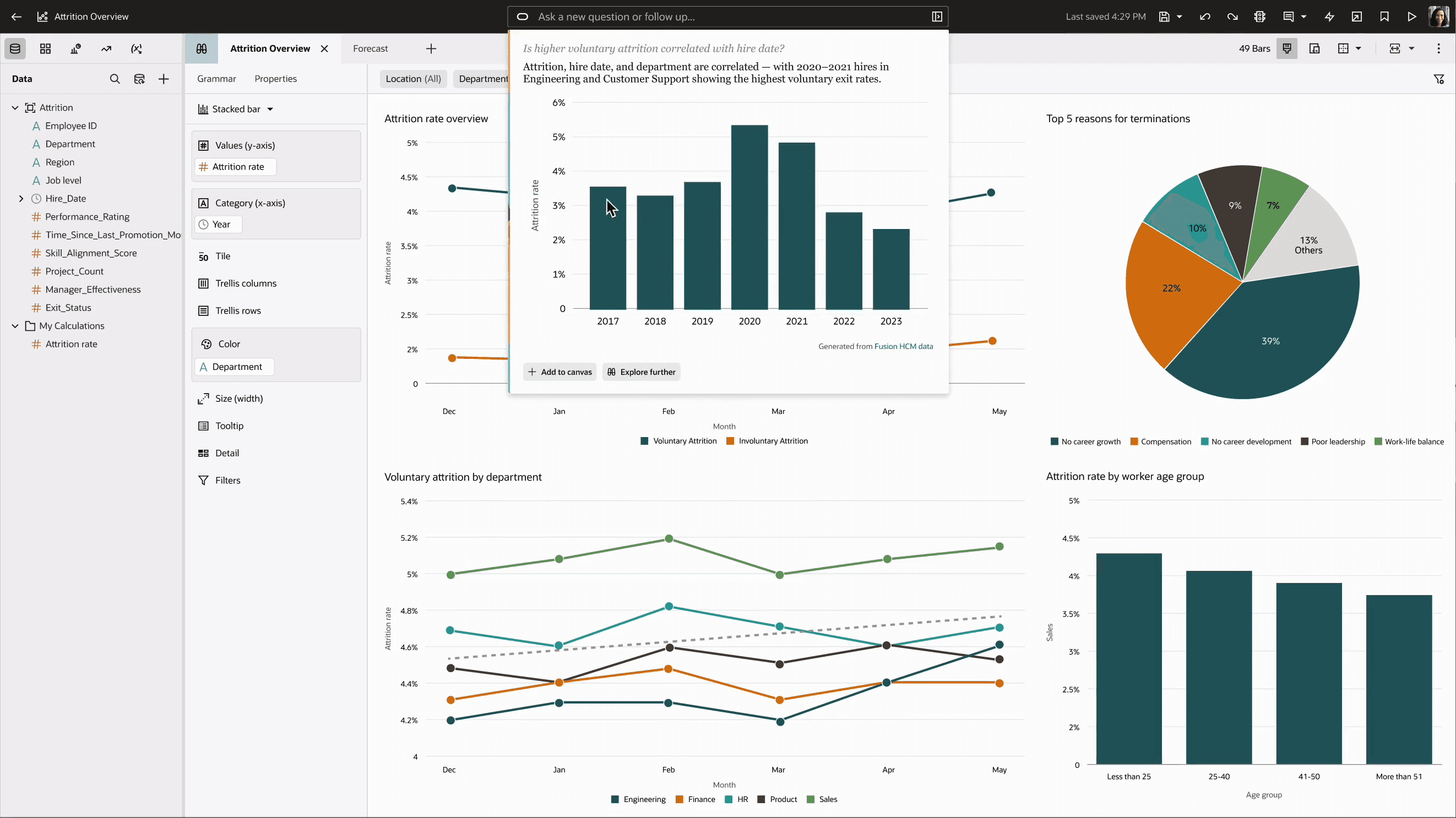Click the Engineering legend color swatch
Image resolution: width=1456 pixels, height=818 pixels.
click(x=615, y=799)
